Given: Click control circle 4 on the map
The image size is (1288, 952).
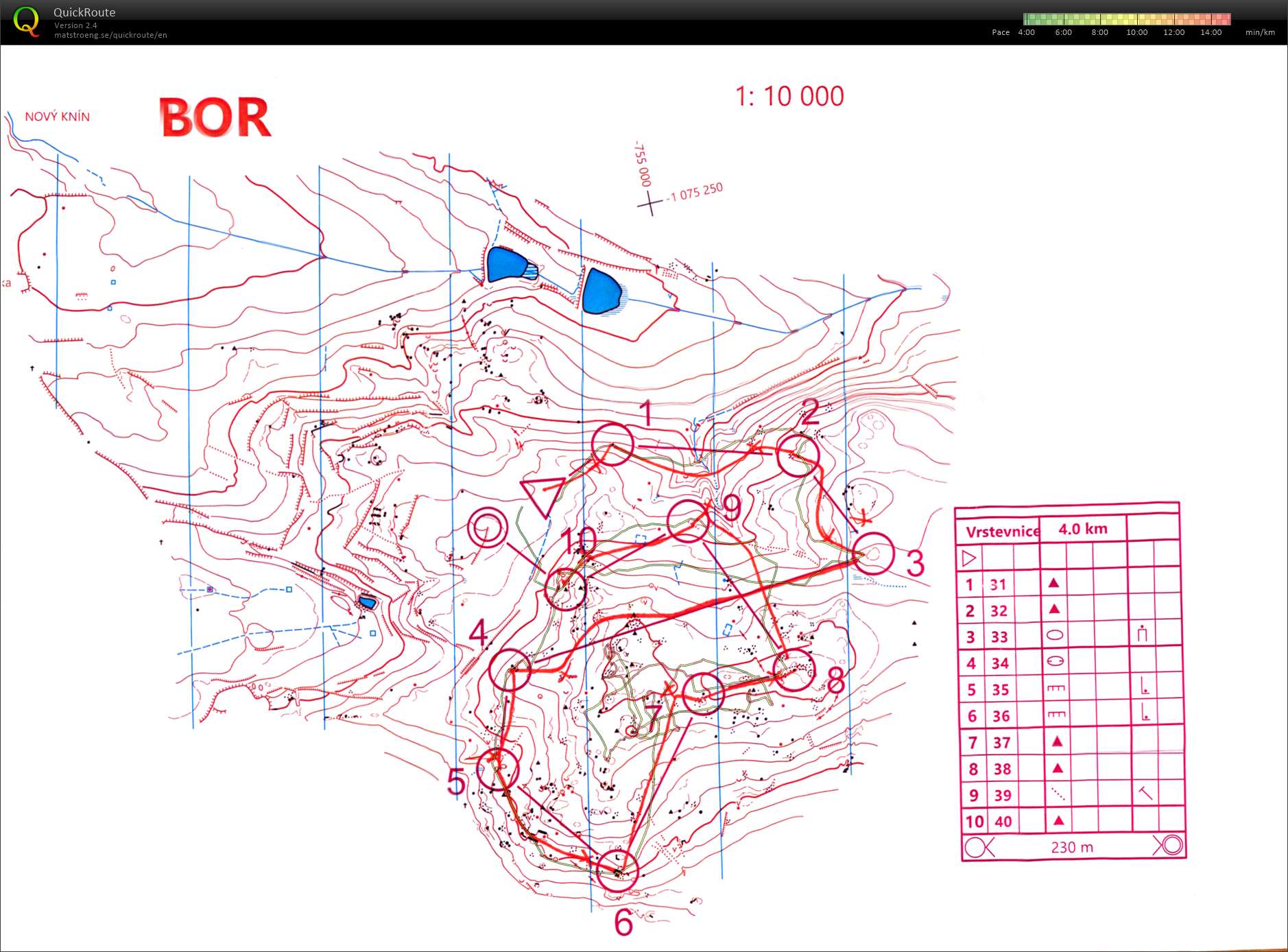Looking at the screenshot, I should click(x=510, y=669).
